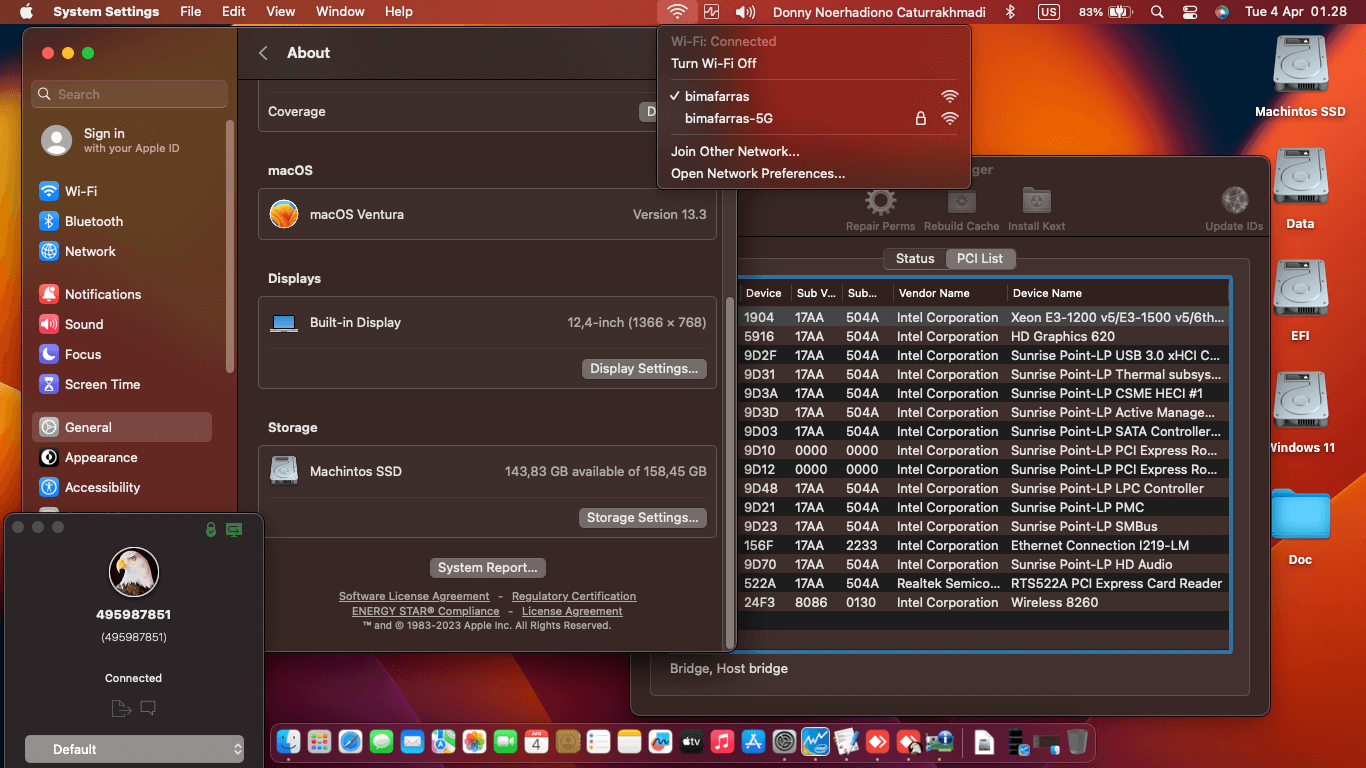Sort by the Device Name column header
Image resolution: width=1366 pixels, height=768 pixels.
pos(1117,293)
